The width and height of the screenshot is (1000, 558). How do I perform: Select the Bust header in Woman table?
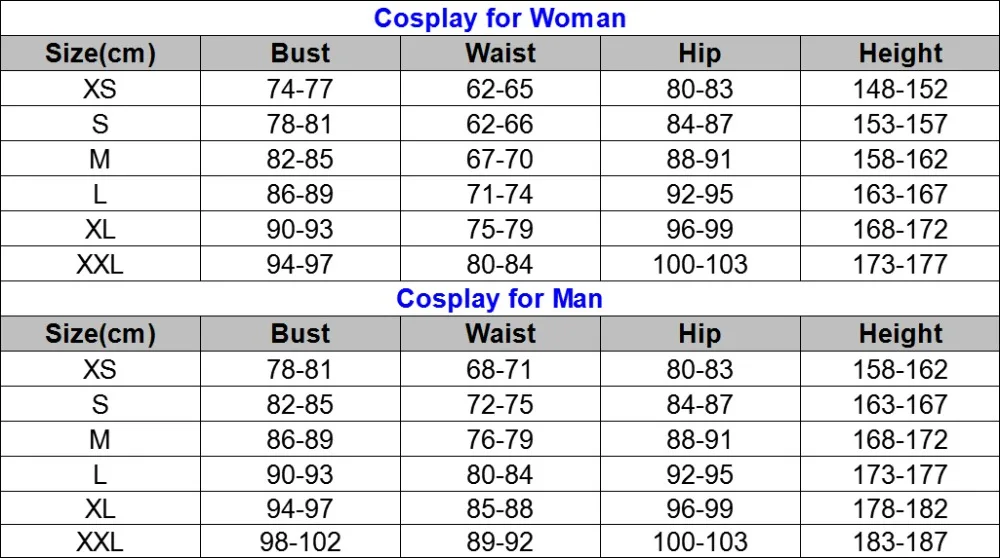pos(300,54)
